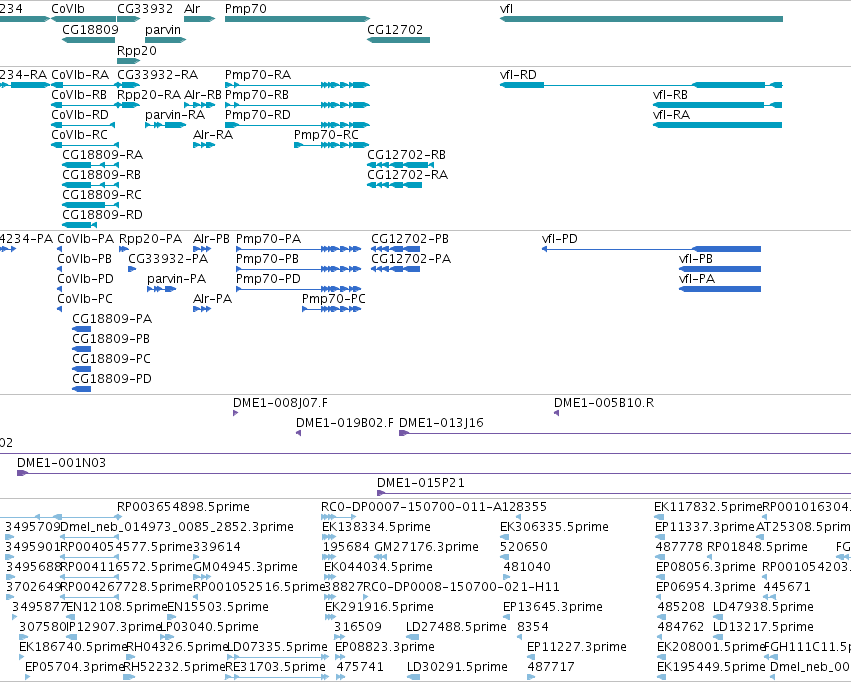Select EST GM27176.3prime
Image resolution: width=851 pixels, height=682 pixels.
click(378, 557)
